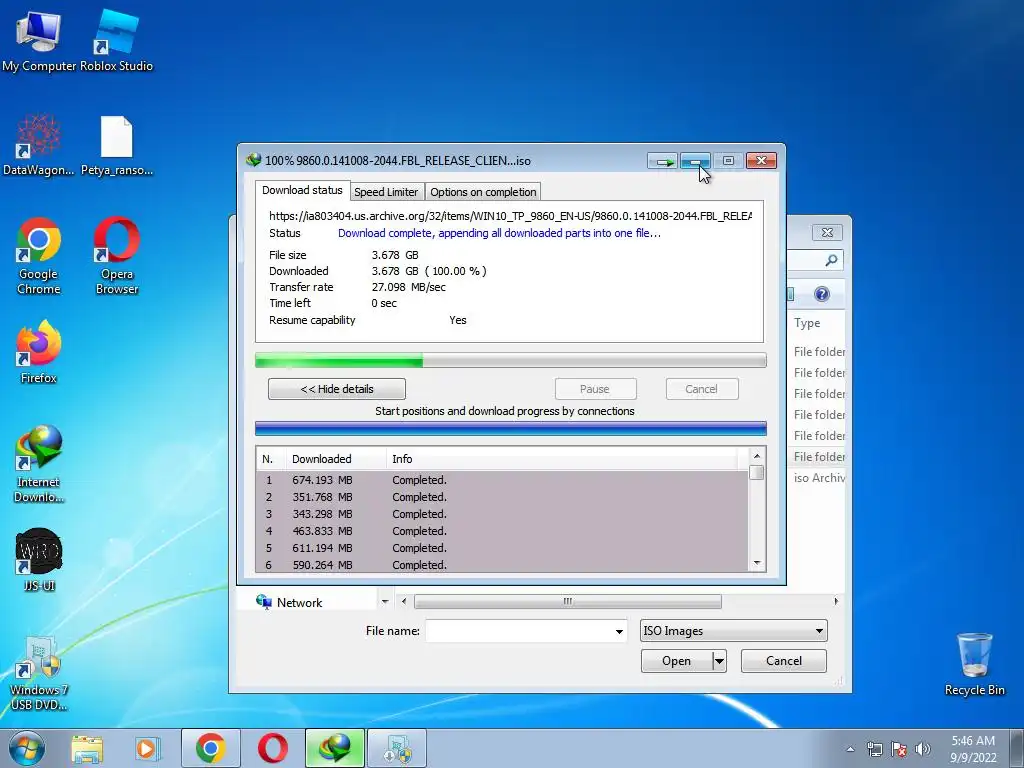Click the search magnifier in file dialog
The width and height of the screenshot is (1024, 768).
[x=831, y=260]
